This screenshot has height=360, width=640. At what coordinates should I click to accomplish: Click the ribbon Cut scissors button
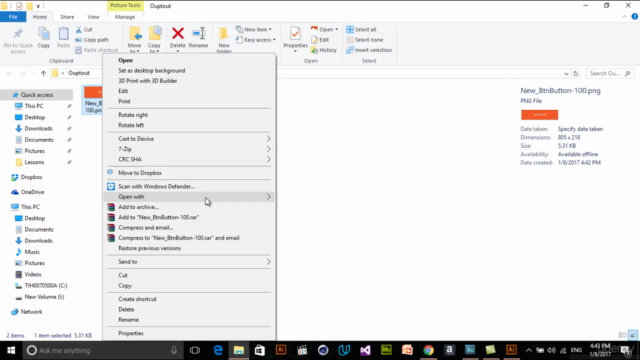pyautogui.click(x=84, y=29)
